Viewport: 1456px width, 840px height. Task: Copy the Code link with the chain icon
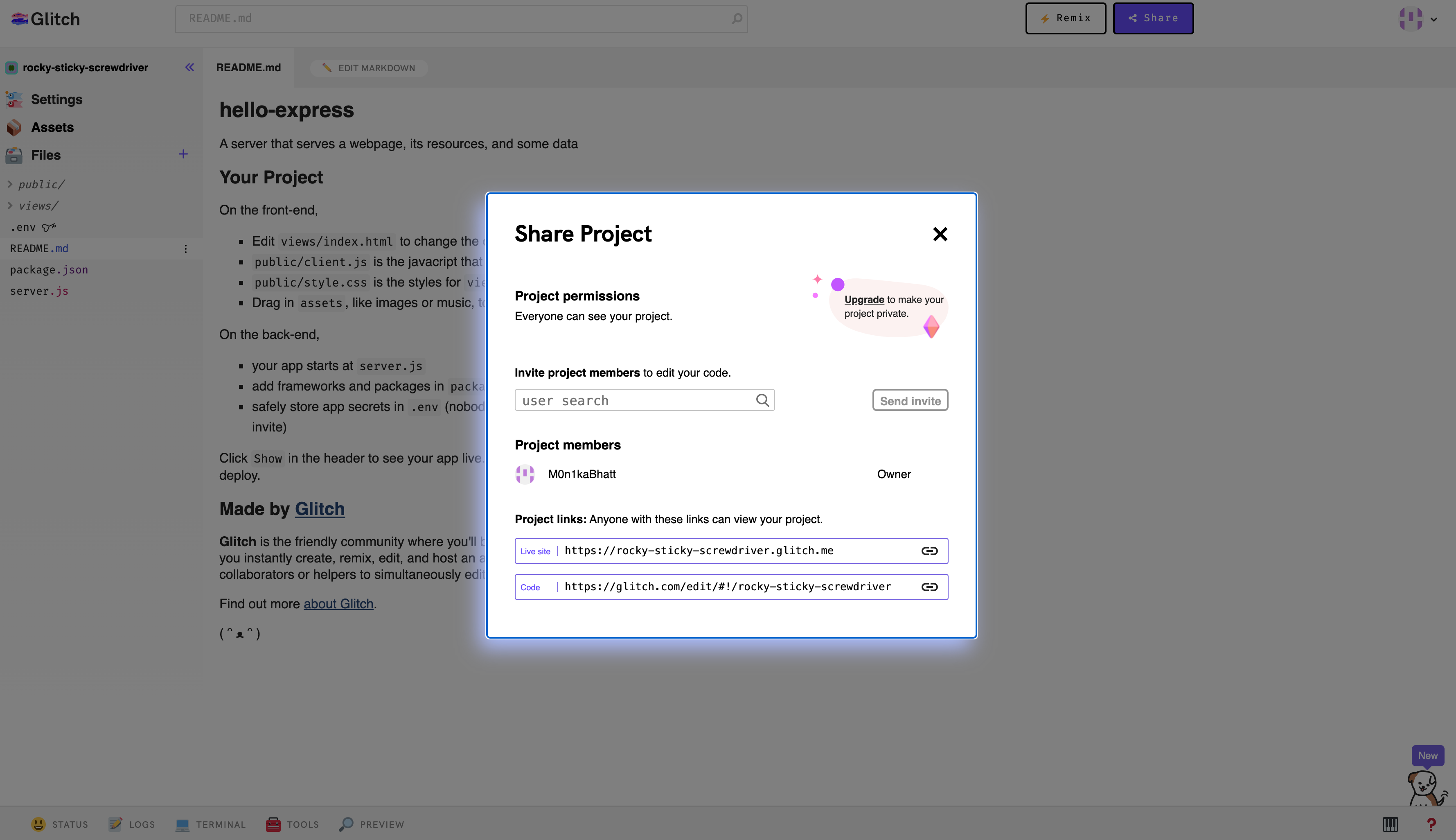point(929,587)
